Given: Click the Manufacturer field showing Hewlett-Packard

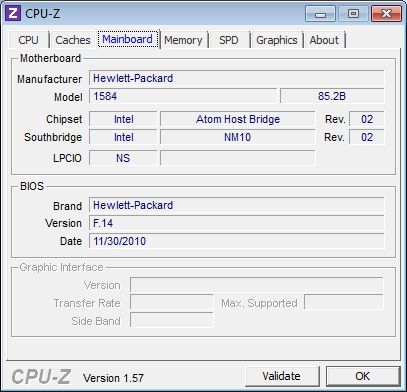Looking at the screenshot, I should pyautogui.click(x=237, y=78).
